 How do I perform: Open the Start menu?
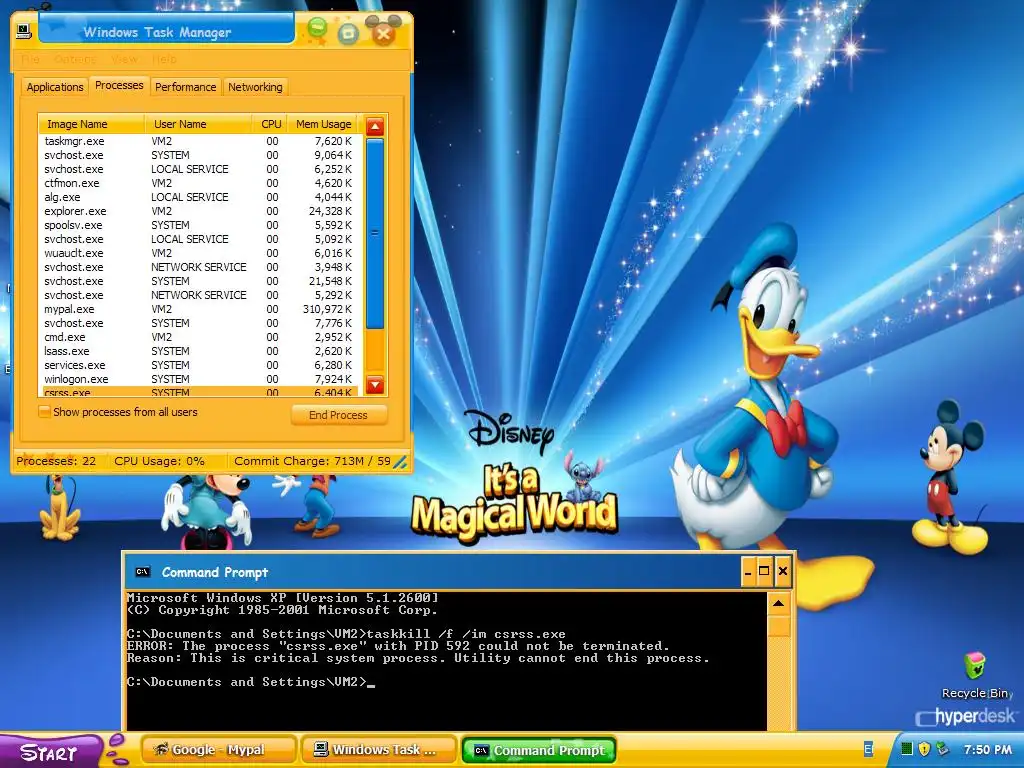[50, 752]
